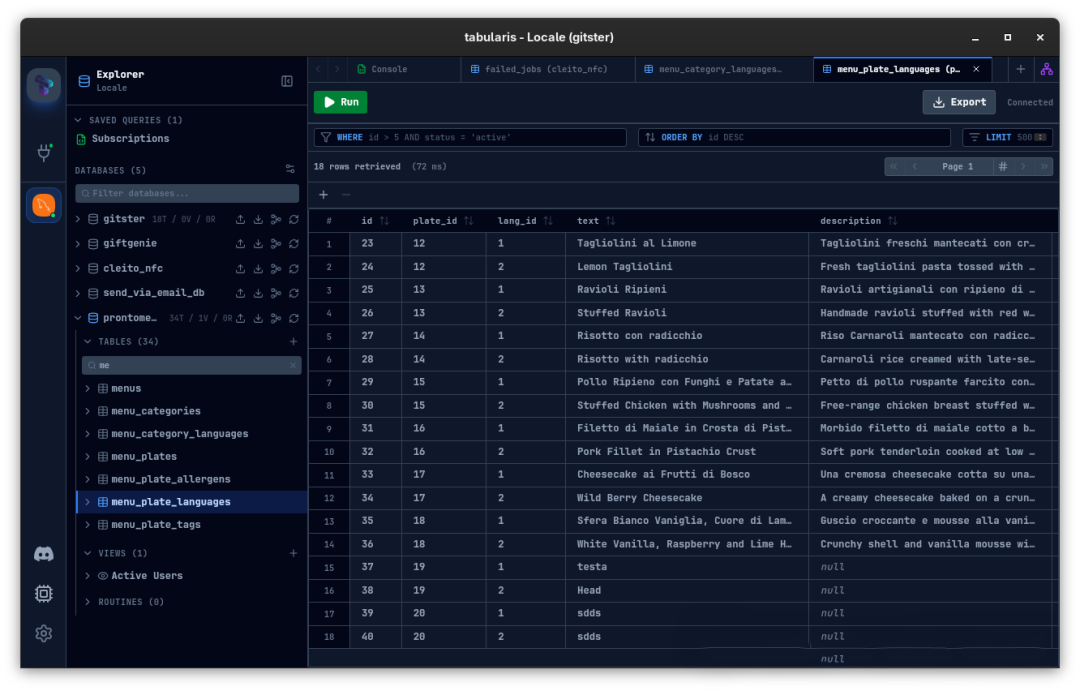Click the Export button
This screenshot has width=1080, height=691.
click(x=959, y=102)
